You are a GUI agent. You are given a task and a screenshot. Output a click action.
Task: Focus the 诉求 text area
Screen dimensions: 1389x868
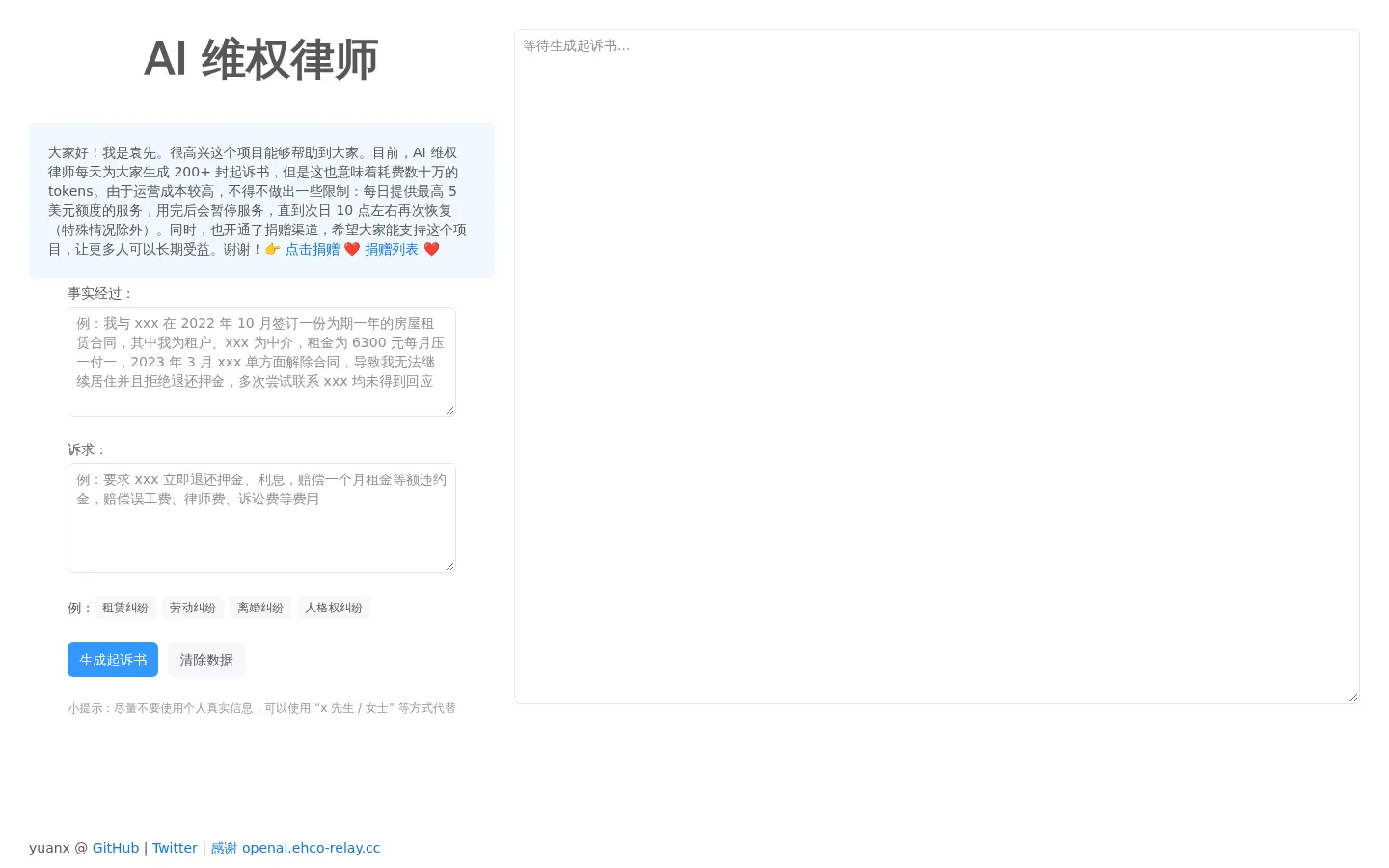point(261,518)
